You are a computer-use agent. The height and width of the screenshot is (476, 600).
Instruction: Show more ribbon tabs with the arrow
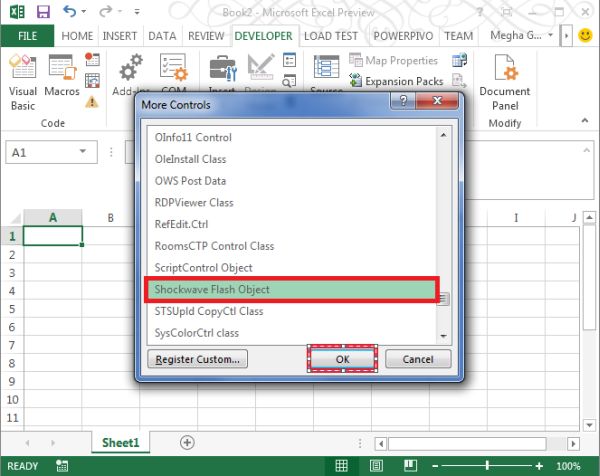coord(566,36)
